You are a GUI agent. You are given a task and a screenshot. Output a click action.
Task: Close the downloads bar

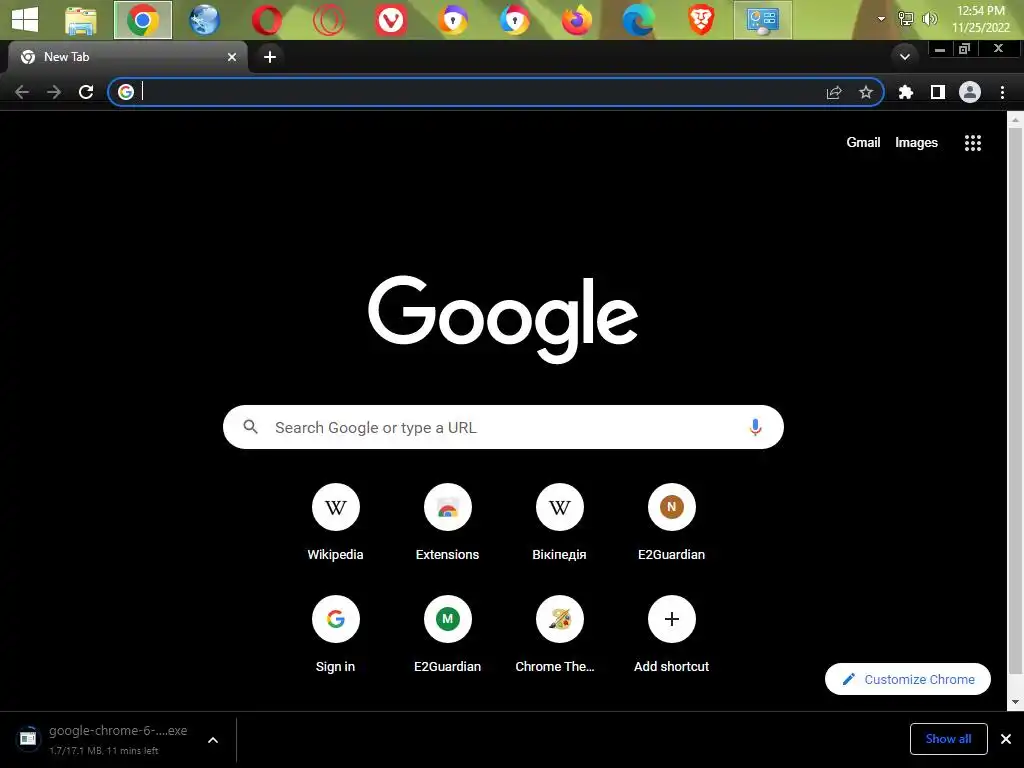click(1006, 739)
